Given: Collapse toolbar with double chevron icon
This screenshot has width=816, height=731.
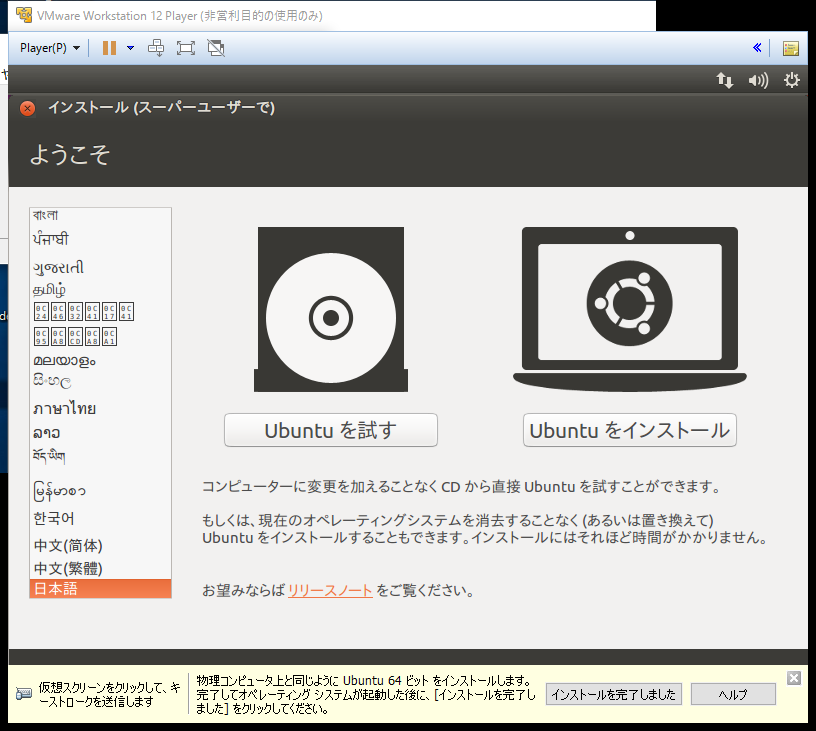Looking at the screenshot, I should pos(757,48).
